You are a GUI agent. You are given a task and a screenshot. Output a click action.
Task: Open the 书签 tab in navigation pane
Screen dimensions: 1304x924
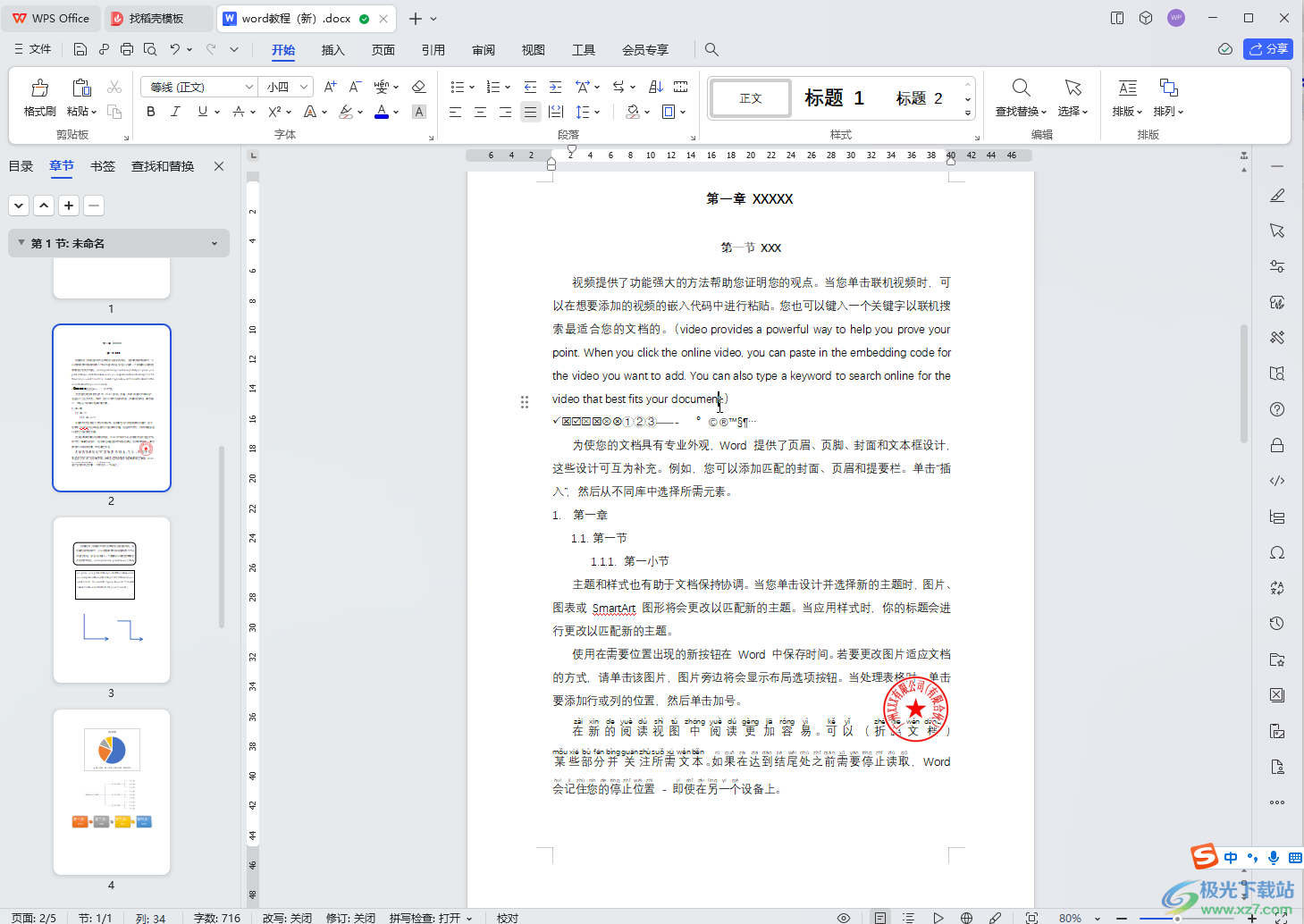click(x=103, y=166)
